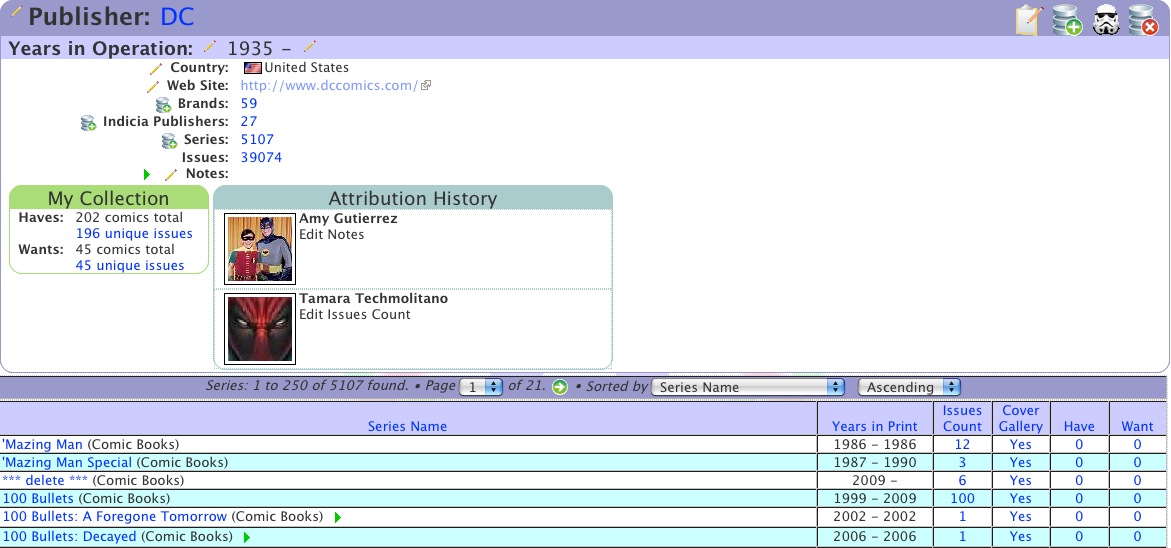Edit the Web Site using pencil icon
The height and width of the screenshot is (548, 1171).
[x=153, y=86]
